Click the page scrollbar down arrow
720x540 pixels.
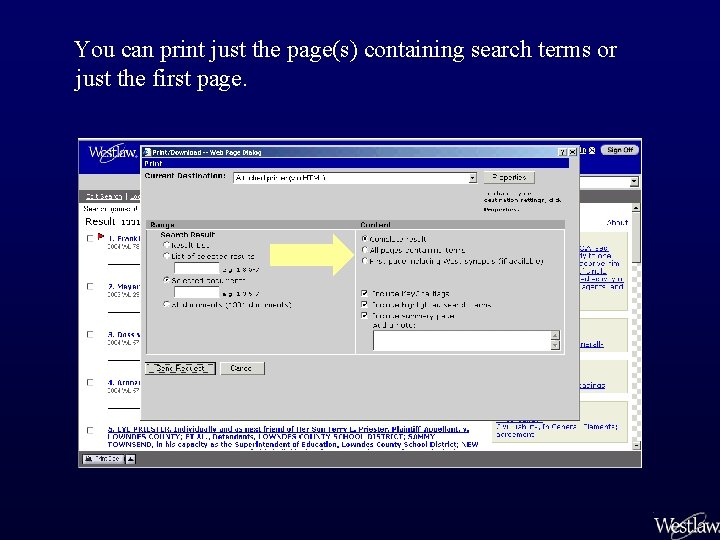[x=636, y=445]
